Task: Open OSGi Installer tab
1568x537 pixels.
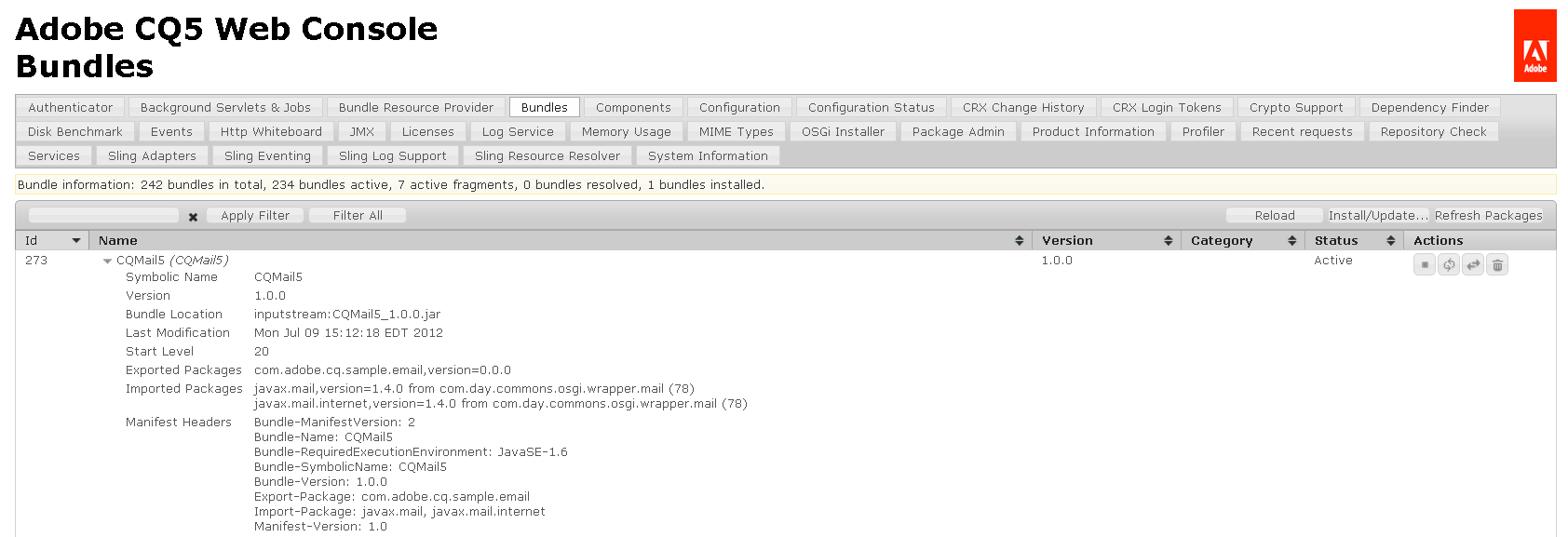Action: pos(844,131)
